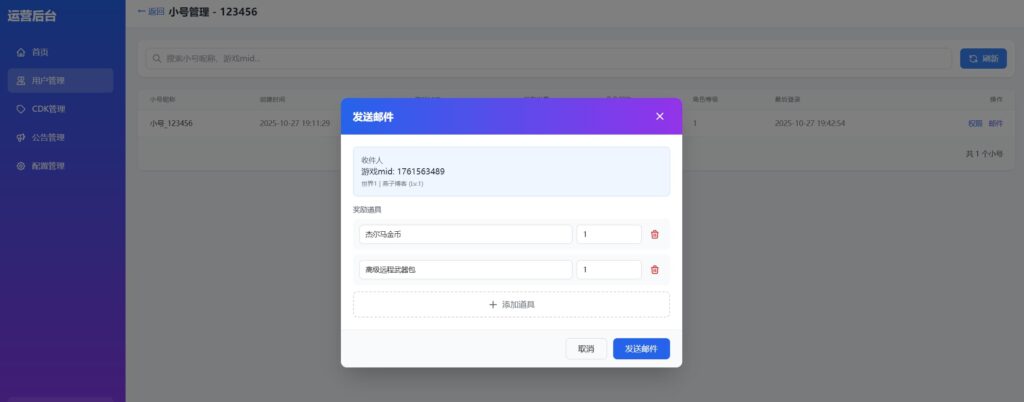Click the home icon beside 首页

click(21, 52)
